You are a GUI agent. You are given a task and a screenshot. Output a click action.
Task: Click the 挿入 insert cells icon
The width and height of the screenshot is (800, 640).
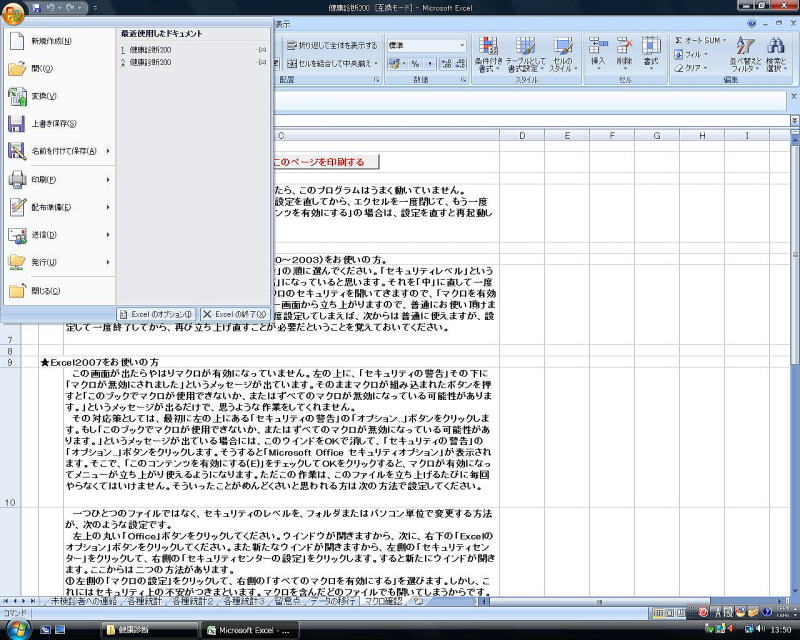[598, 53]
